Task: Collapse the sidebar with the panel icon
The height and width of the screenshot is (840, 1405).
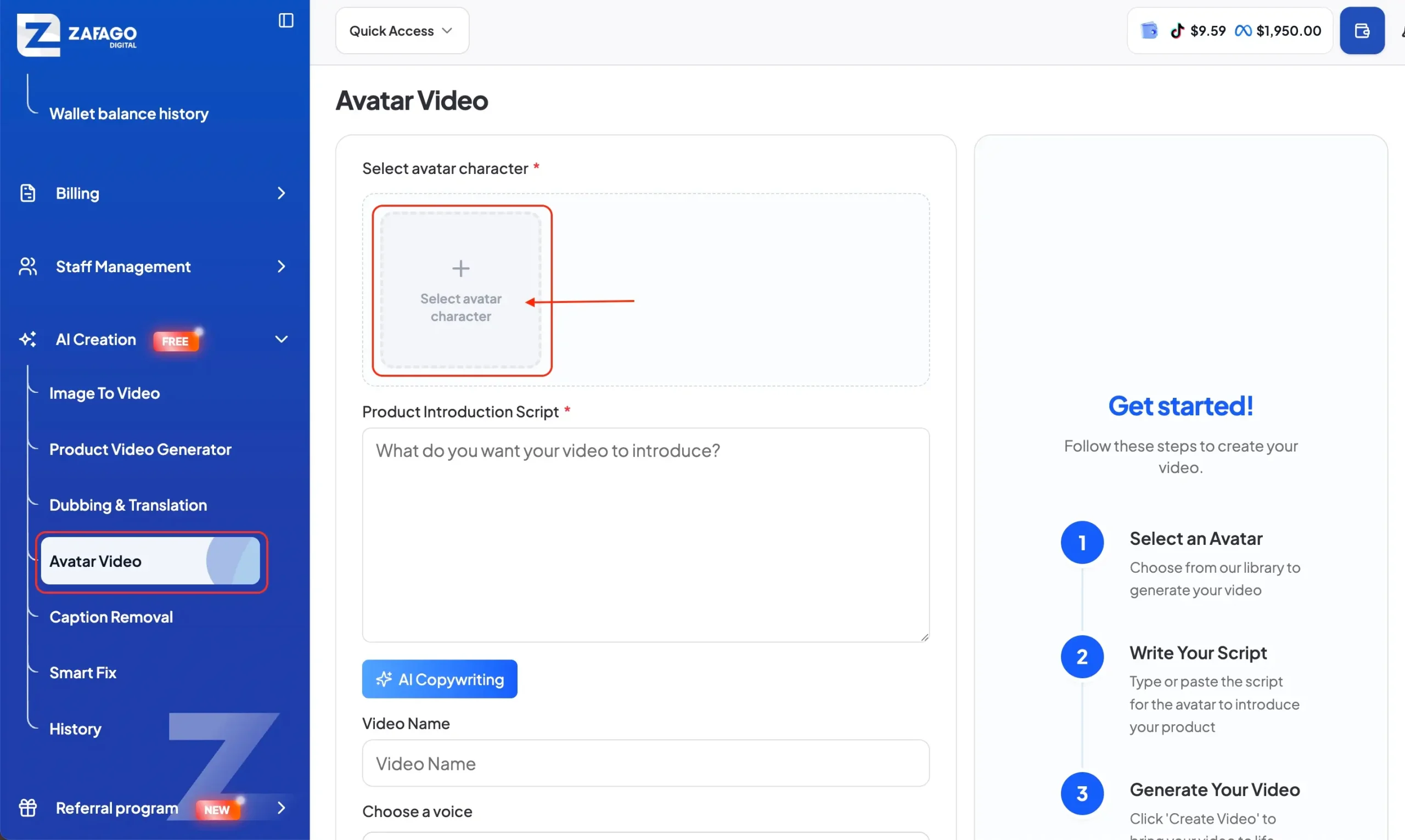Action: coord(286,21)
